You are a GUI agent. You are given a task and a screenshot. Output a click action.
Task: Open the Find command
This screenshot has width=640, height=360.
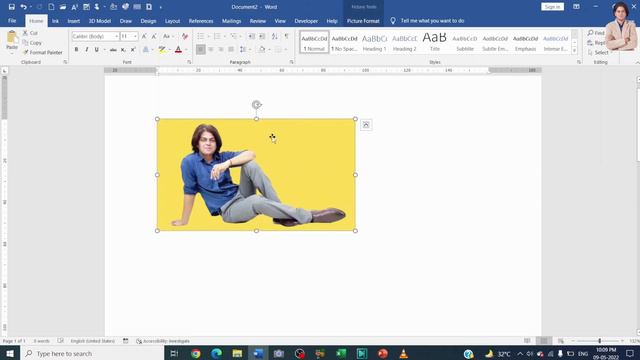596,33
